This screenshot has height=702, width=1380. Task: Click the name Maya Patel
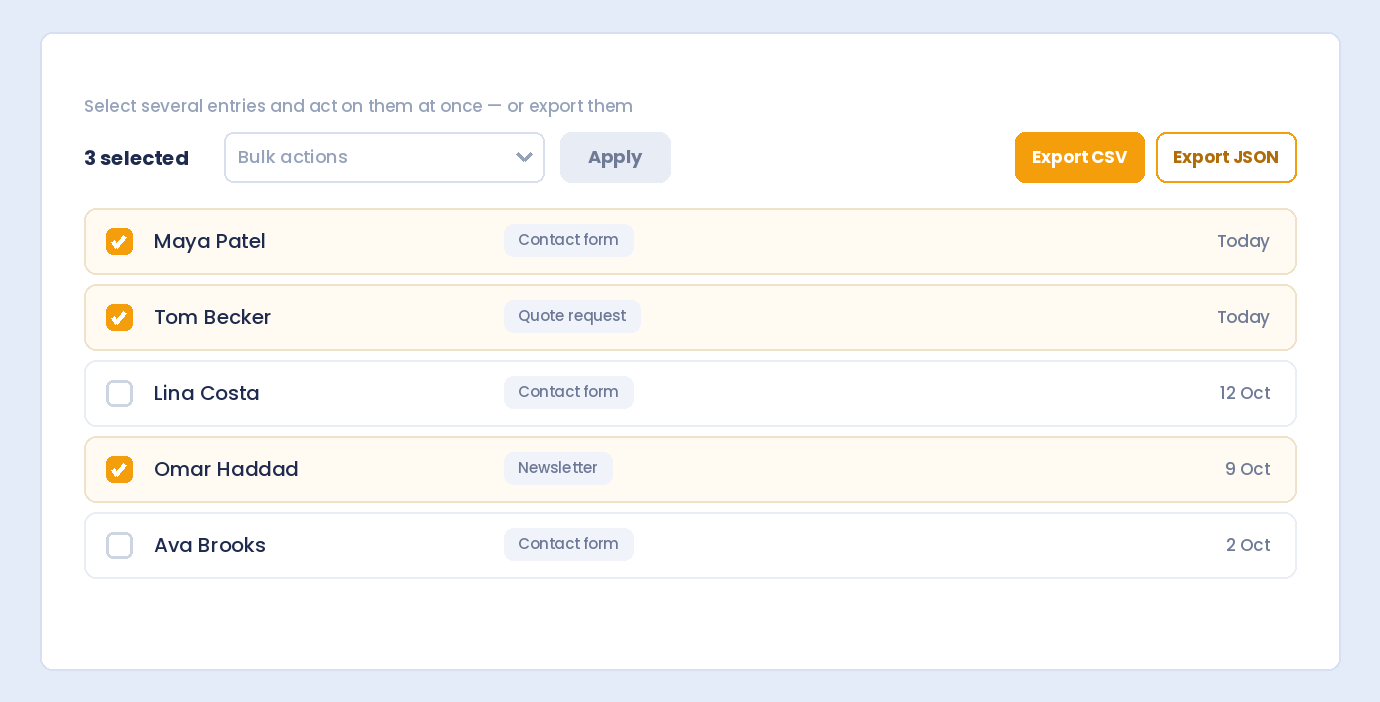click(209, 241)
